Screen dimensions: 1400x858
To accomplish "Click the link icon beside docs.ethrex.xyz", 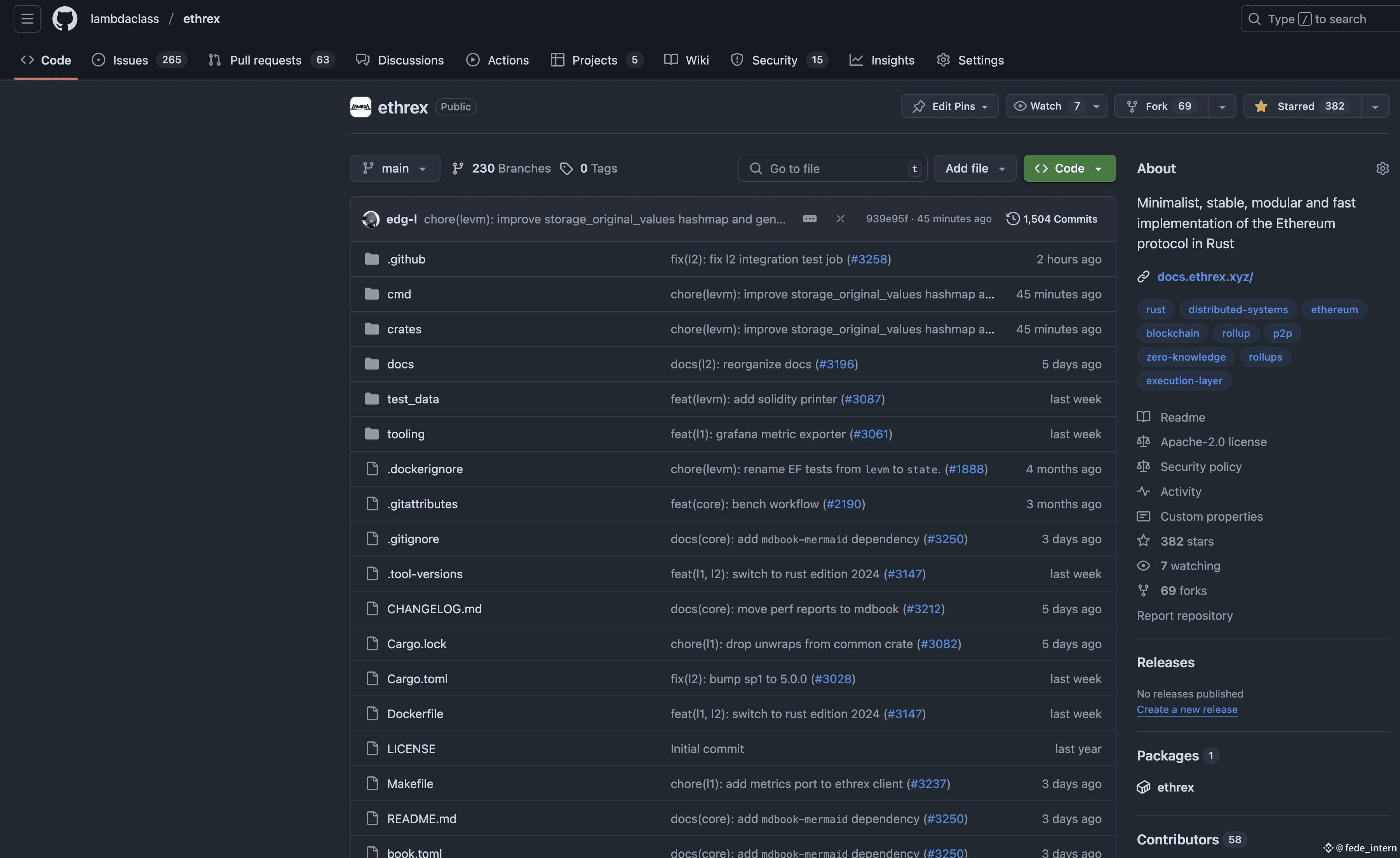I will tap(1143, 277).
